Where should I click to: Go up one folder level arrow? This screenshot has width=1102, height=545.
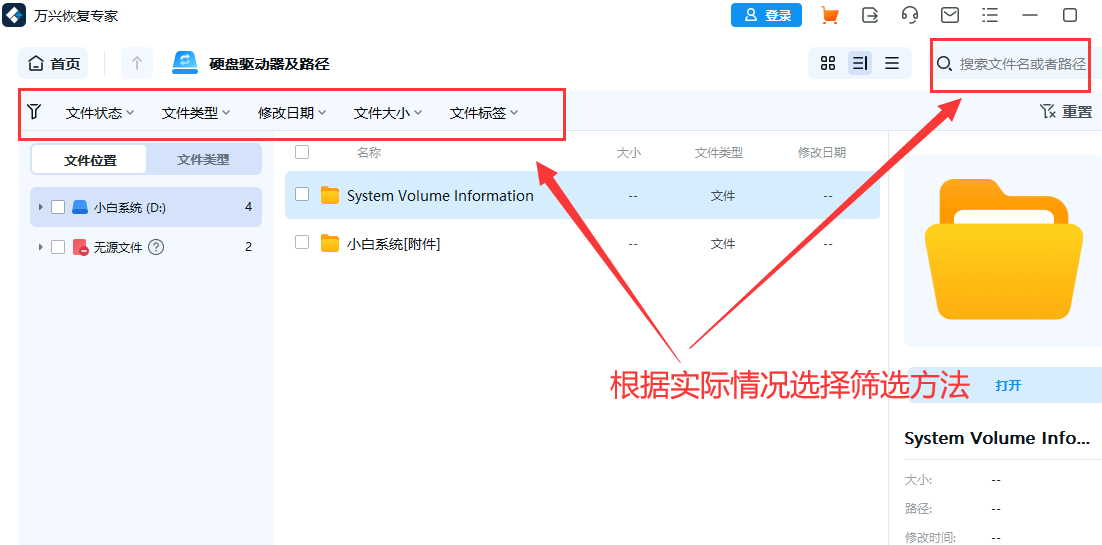(137, 63)
